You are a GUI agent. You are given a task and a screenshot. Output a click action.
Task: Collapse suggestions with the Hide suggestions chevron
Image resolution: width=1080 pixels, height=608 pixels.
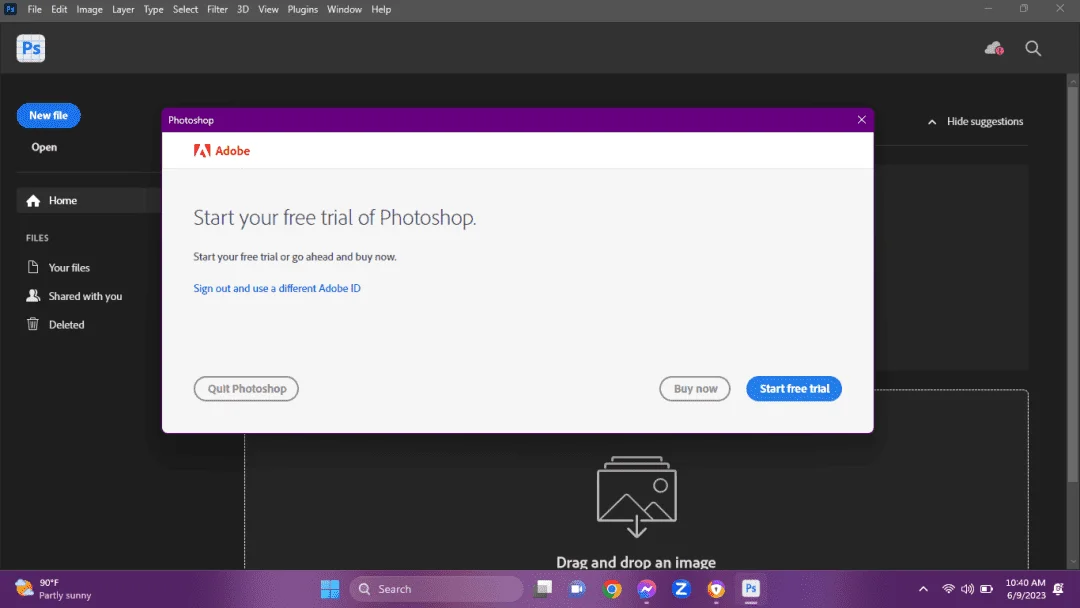932,122
